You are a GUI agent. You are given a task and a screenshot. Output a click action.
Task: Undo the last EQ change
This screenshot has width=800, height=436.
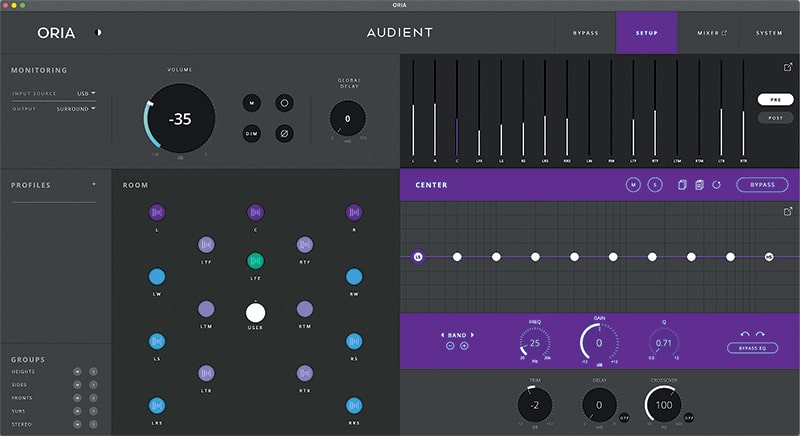pos(745,334)
